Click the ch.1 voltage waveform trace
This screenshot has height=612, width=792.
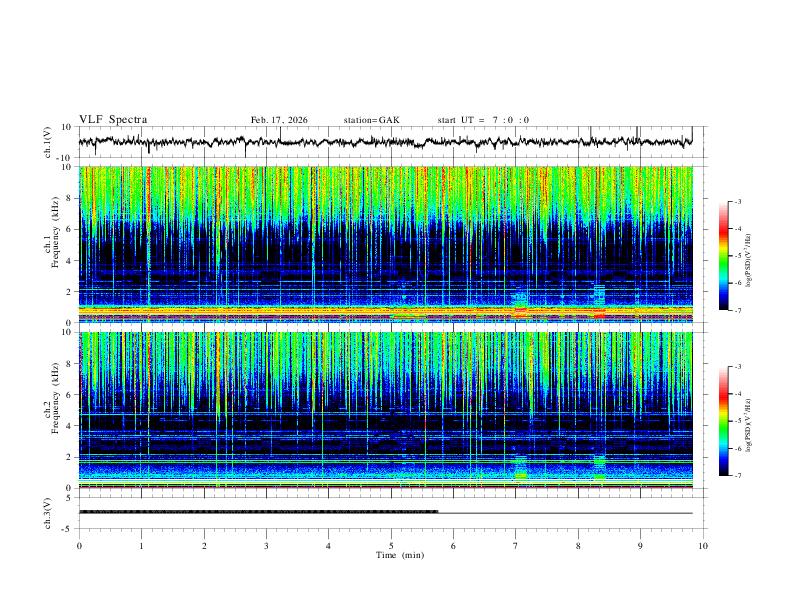tap(385, 142)
